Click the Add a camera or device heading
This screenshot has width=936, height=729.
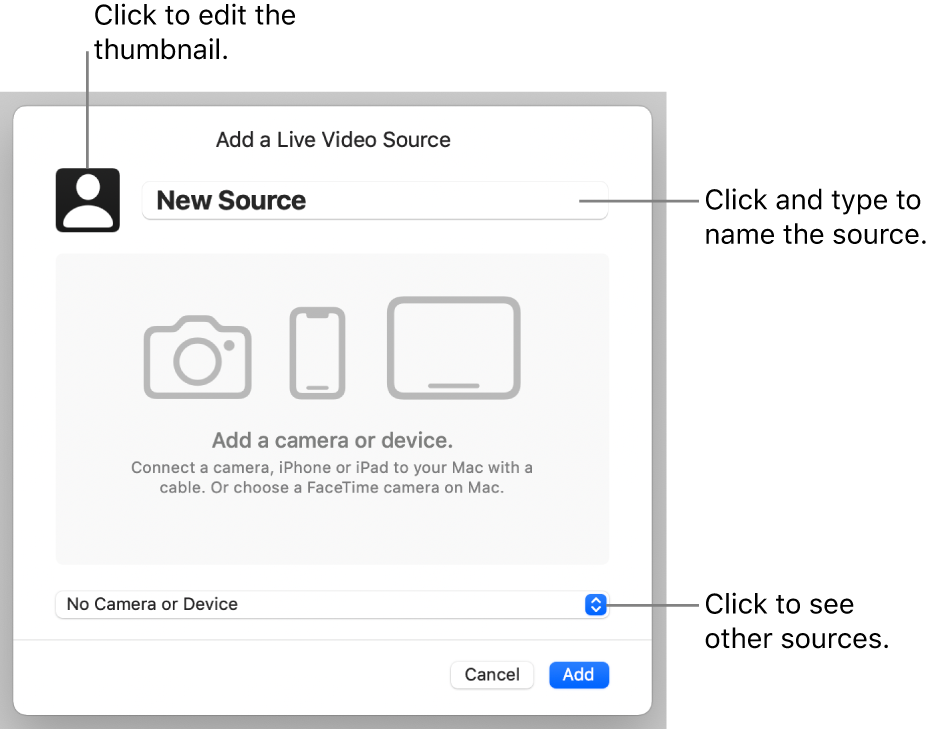[332, 440]
